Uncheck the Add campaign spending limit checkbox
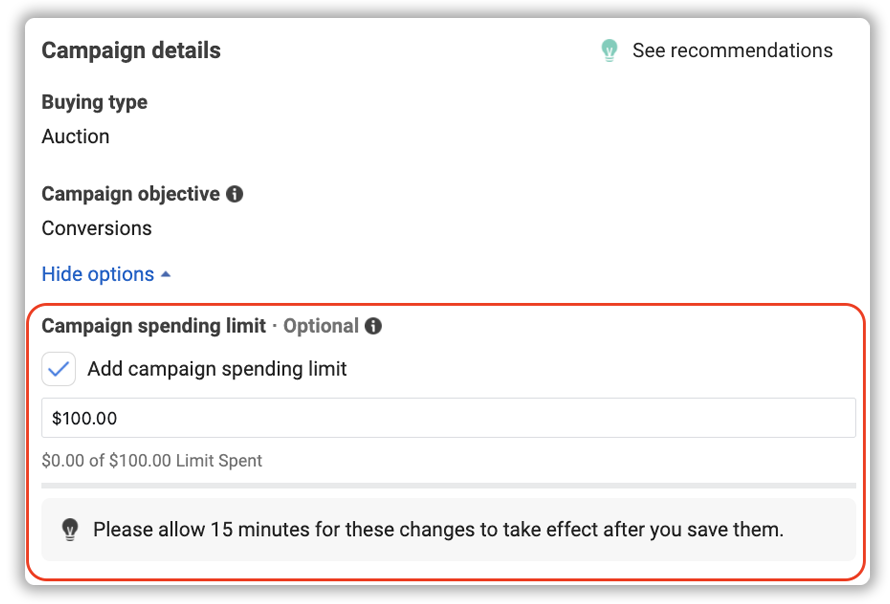The height and width of the screenshot is (604, 890). [58, 369]
